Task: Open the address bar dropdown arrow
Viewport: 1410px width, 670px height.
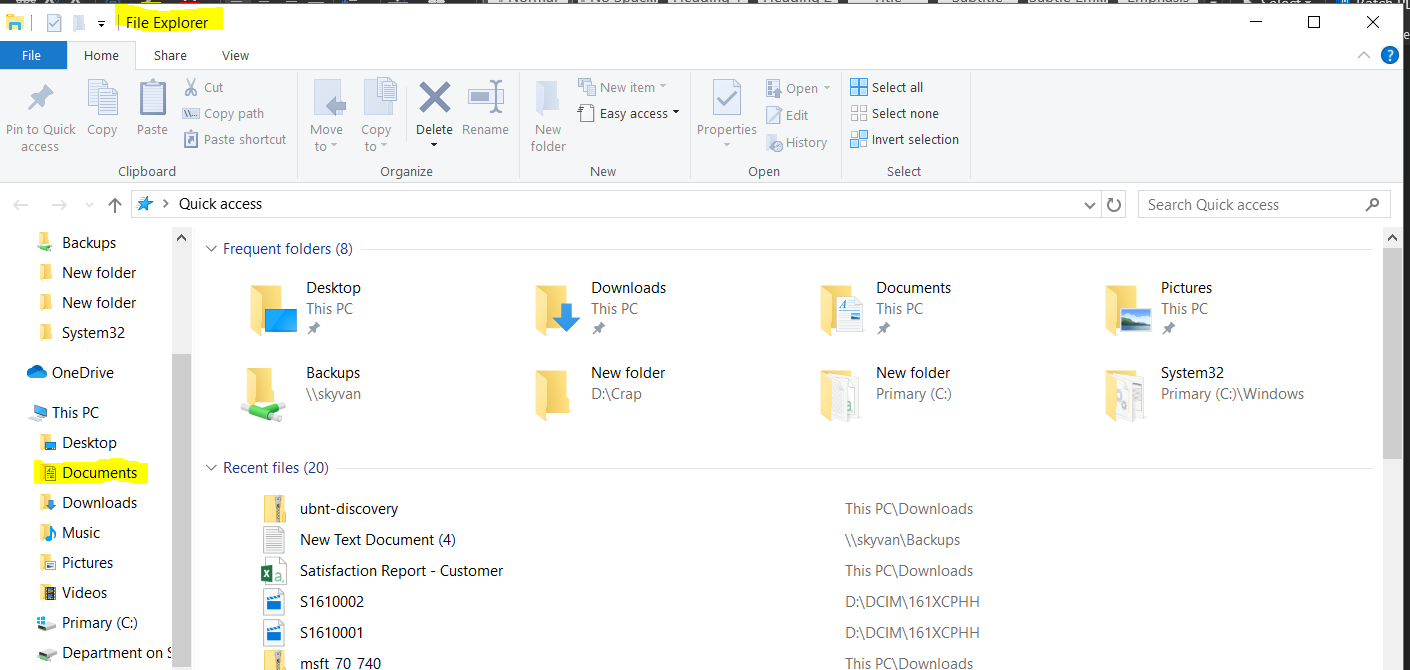Action: pos(1089,204)
